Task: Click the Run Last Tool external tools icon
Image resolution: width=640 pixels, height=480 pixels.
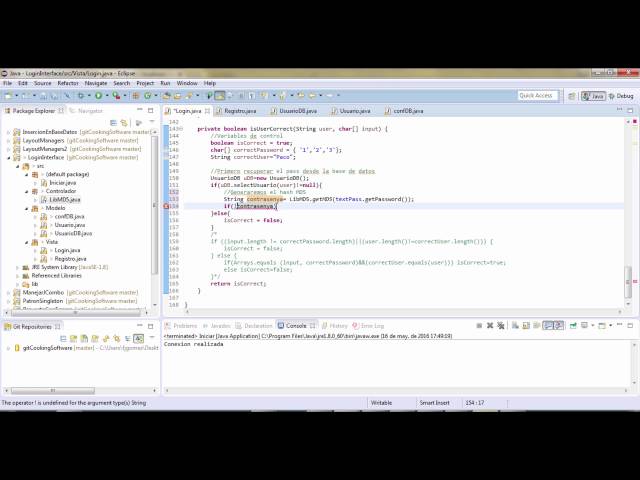Action: point(117,96)
